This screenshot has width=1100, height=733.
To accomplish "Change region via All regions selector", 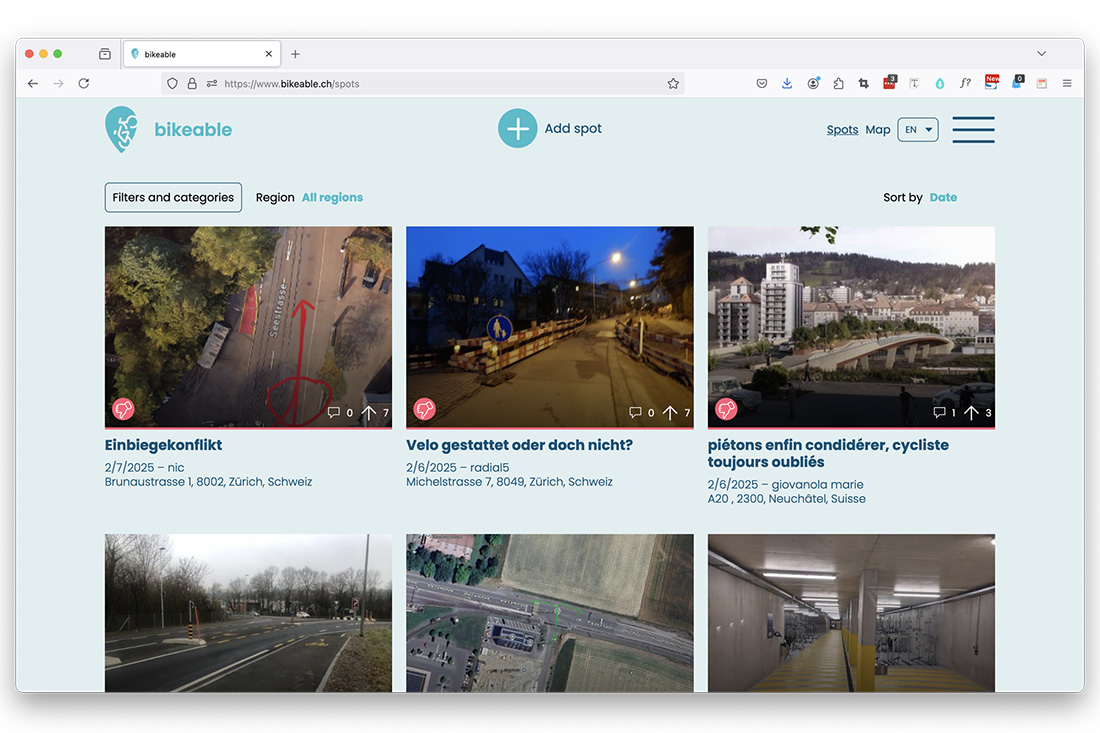I will [x=333, y=198].
